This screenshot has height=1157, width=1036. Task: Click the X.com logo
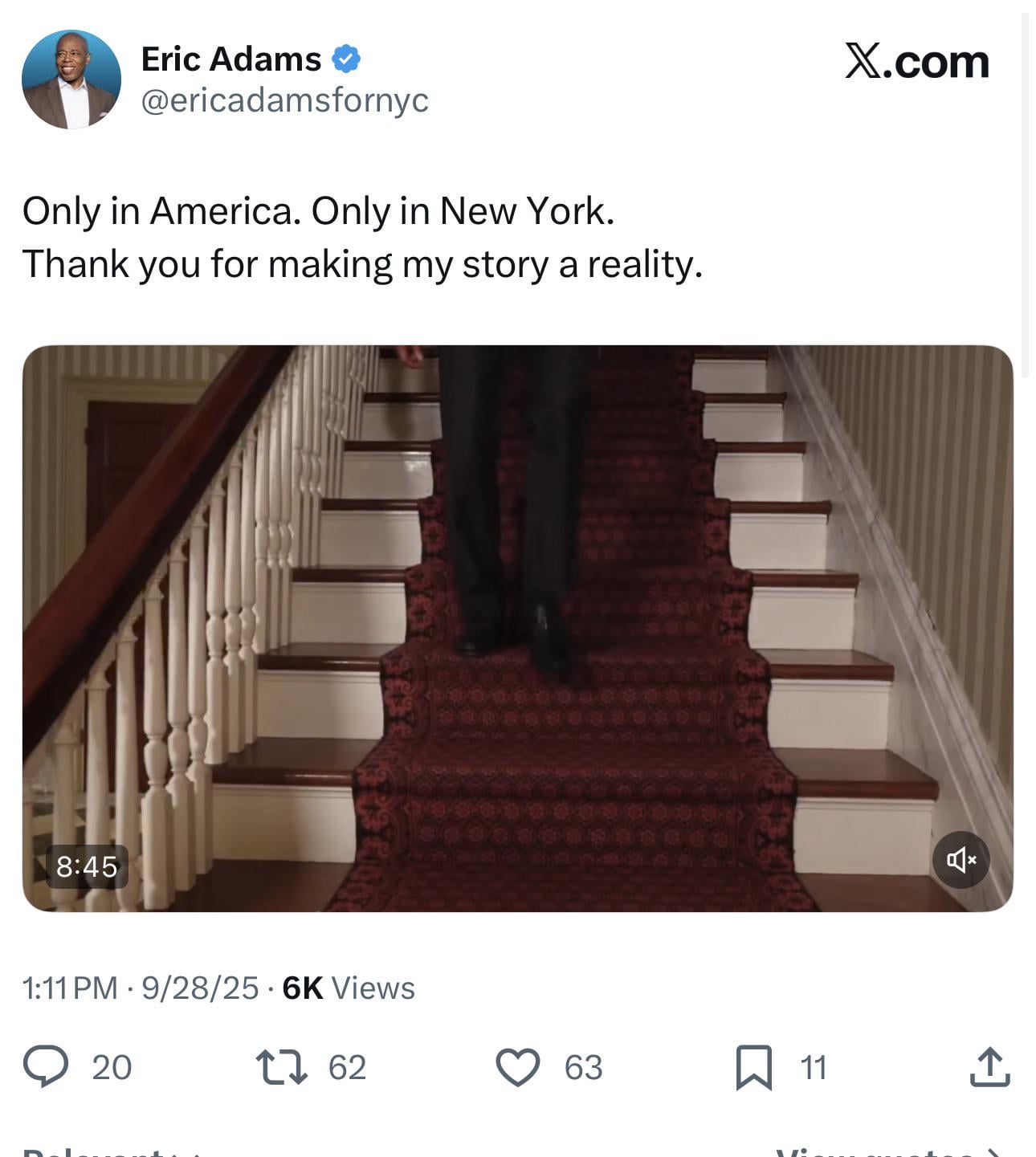click(916, 62)
